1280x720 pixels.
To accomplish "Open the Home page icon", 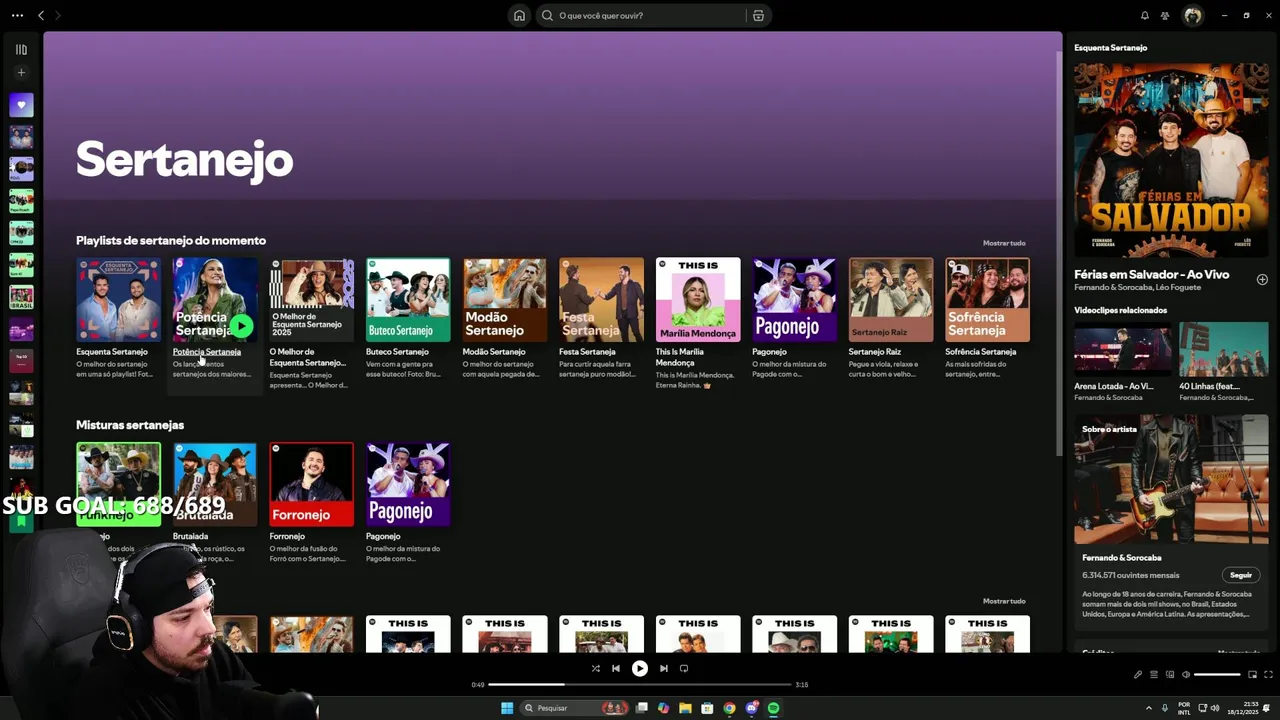I will pyautogui.click(x=519, y=15).
